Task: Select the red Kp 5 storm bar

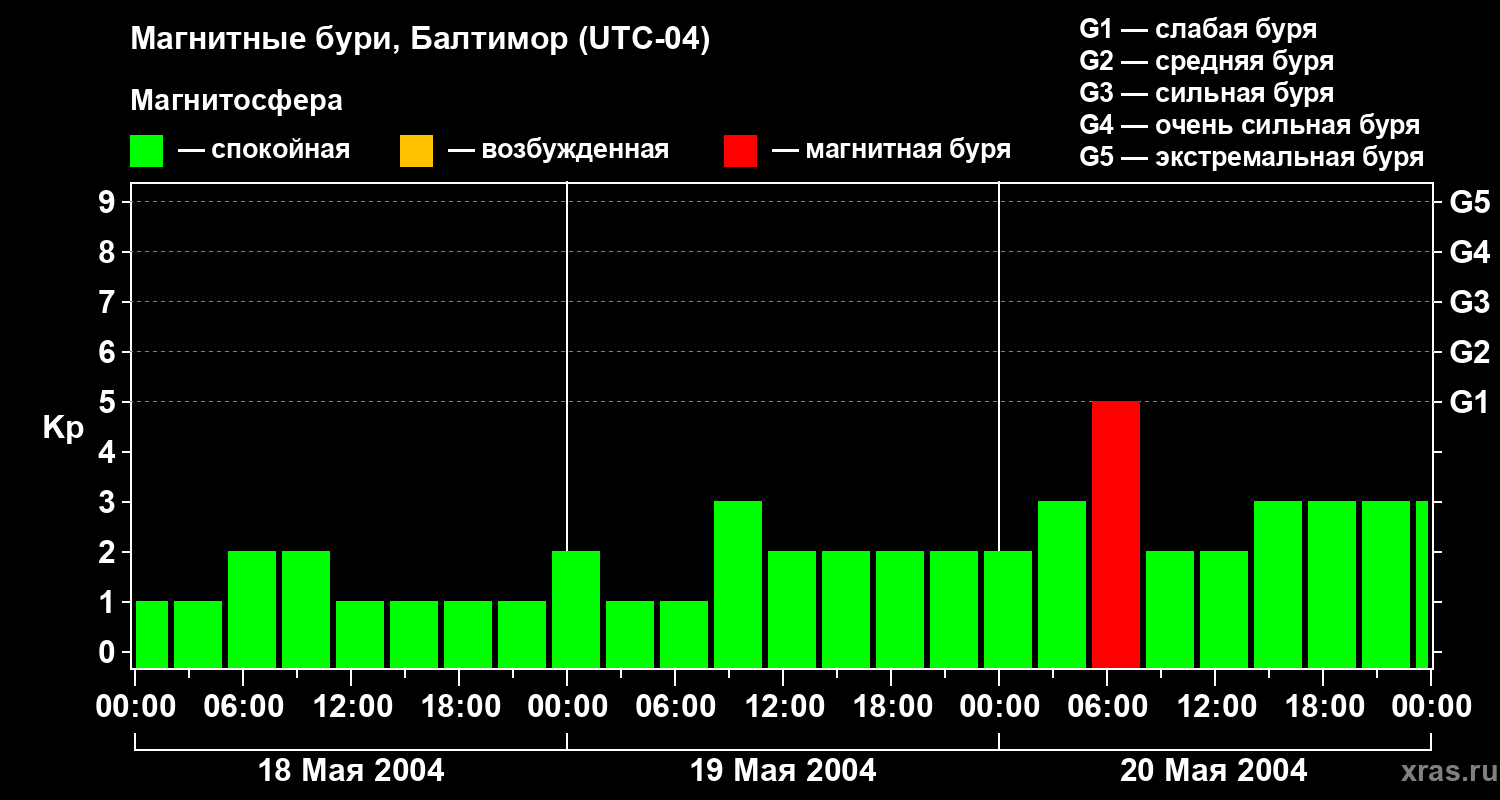Action: coord(1116,535)
